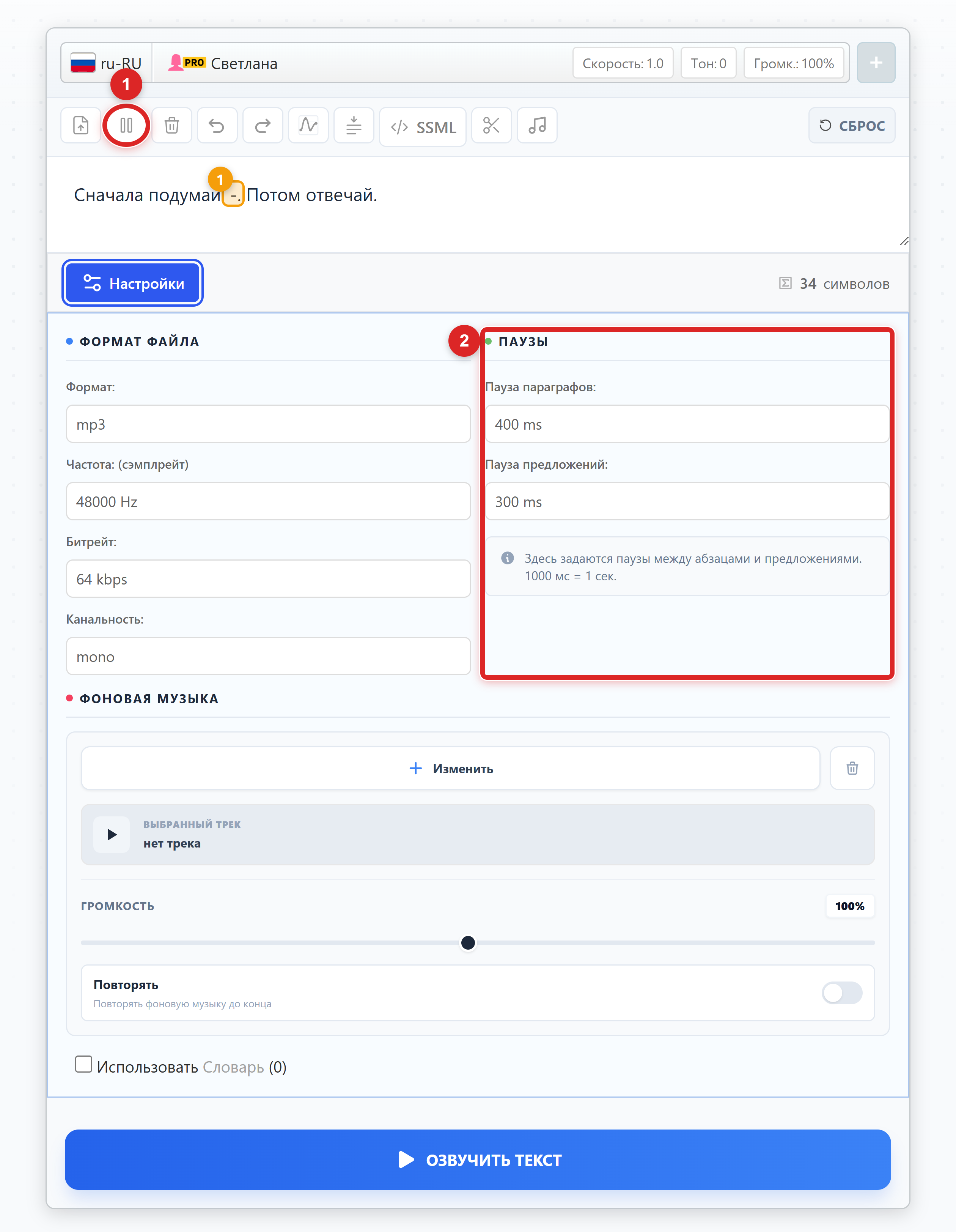Click the 100% volume value
This screenshot has width=956, height=1232.
coord(849,906)
